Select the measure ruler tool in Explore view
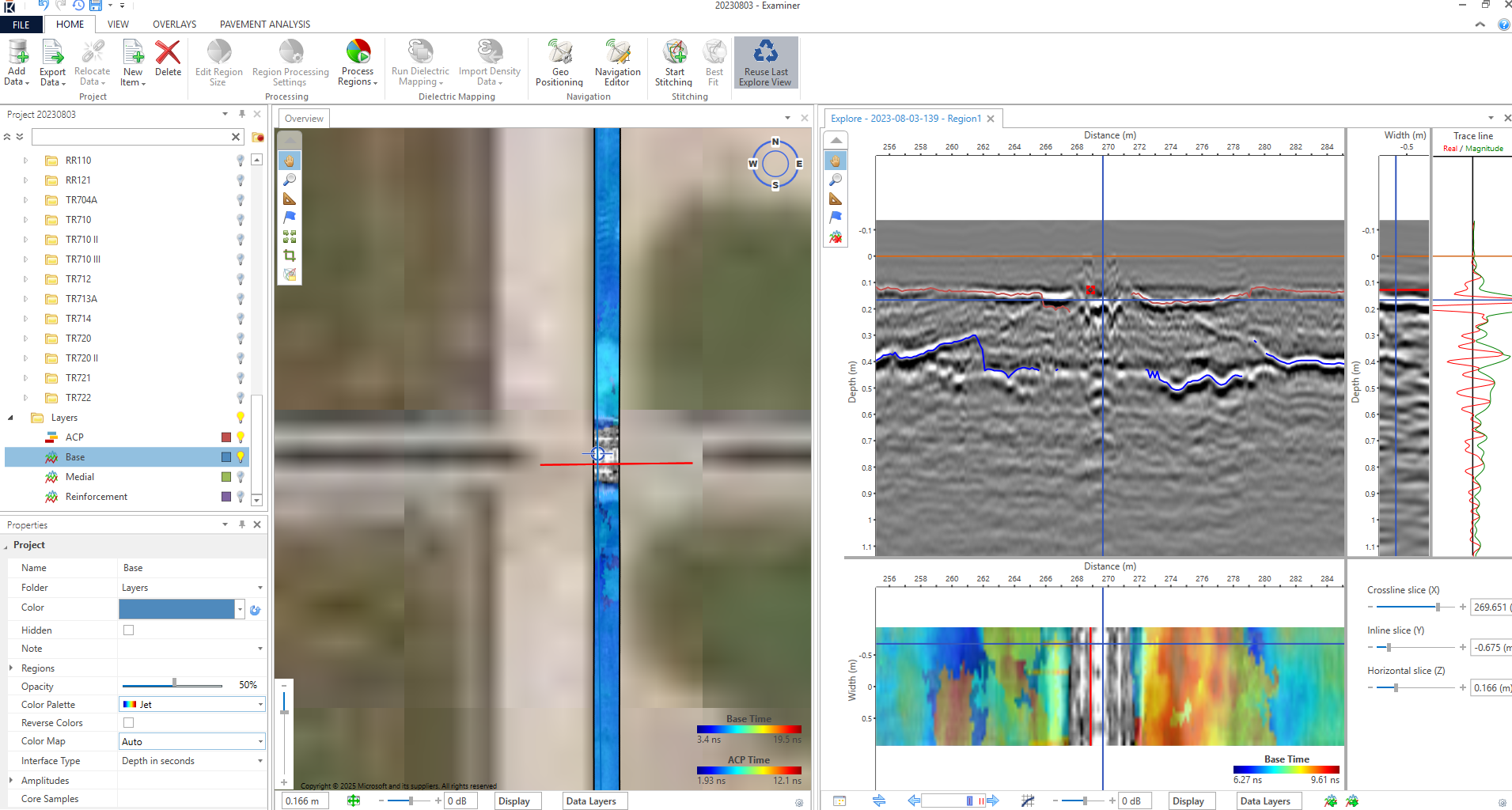Screen dimensions: 1512x810 (836, 199)
